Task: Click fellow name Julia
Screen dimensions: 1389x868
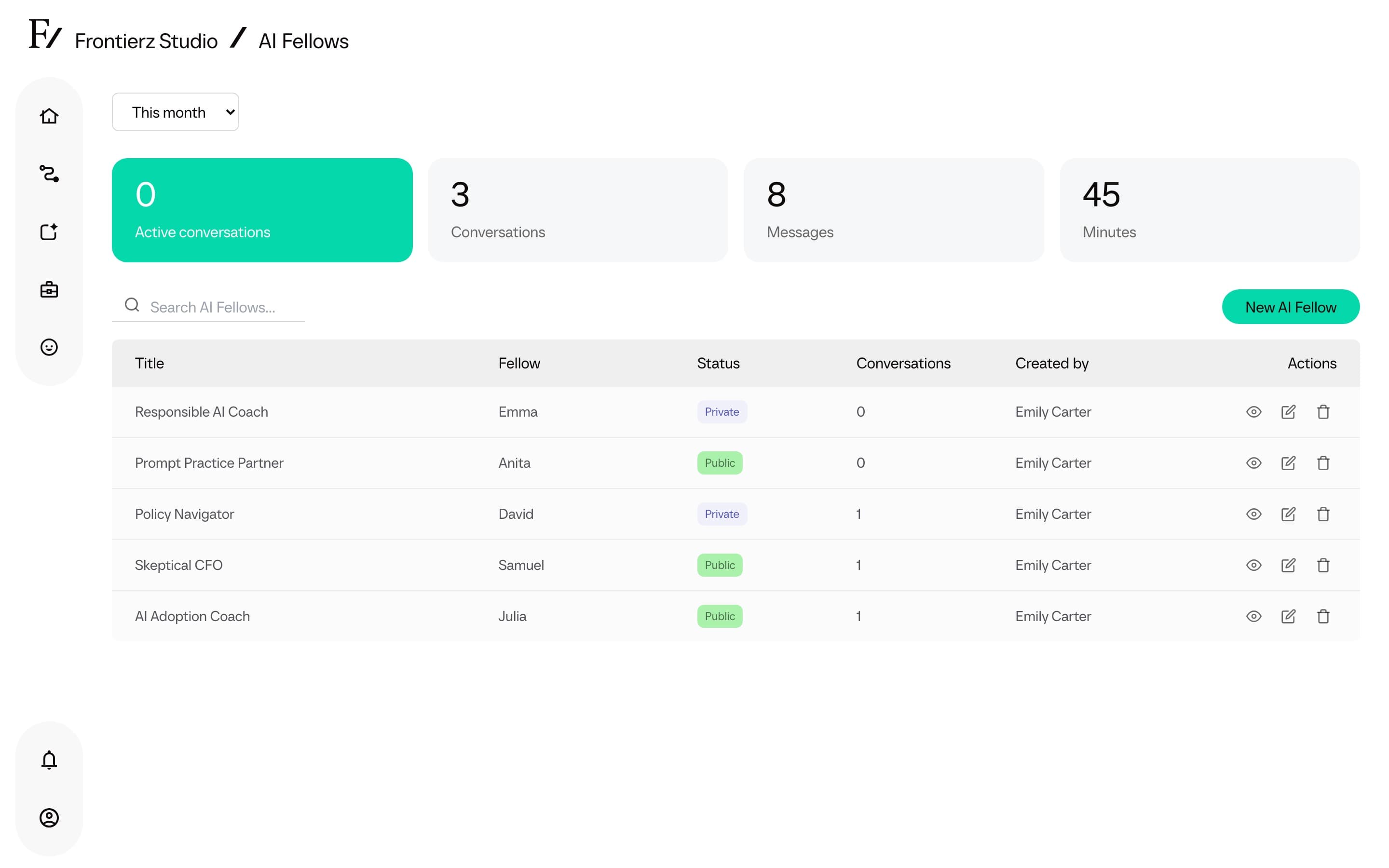Action: coord(512,616)
